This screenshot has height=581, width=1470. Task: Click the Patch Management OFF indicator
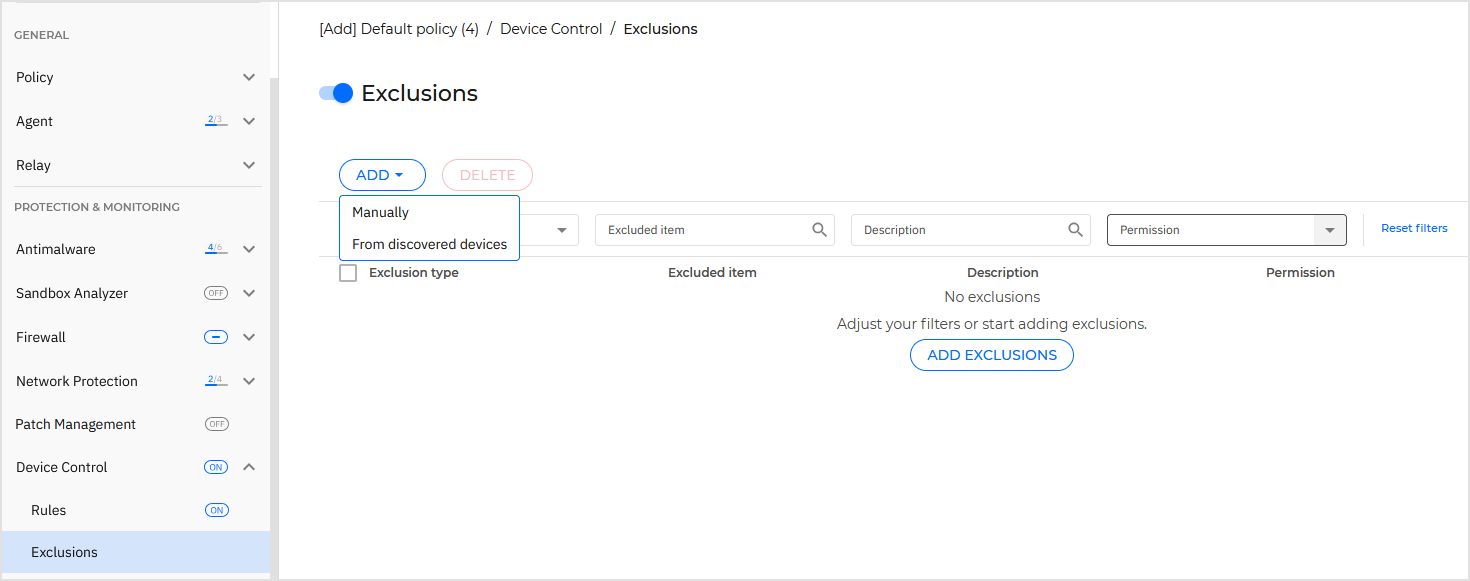point(216,423)
